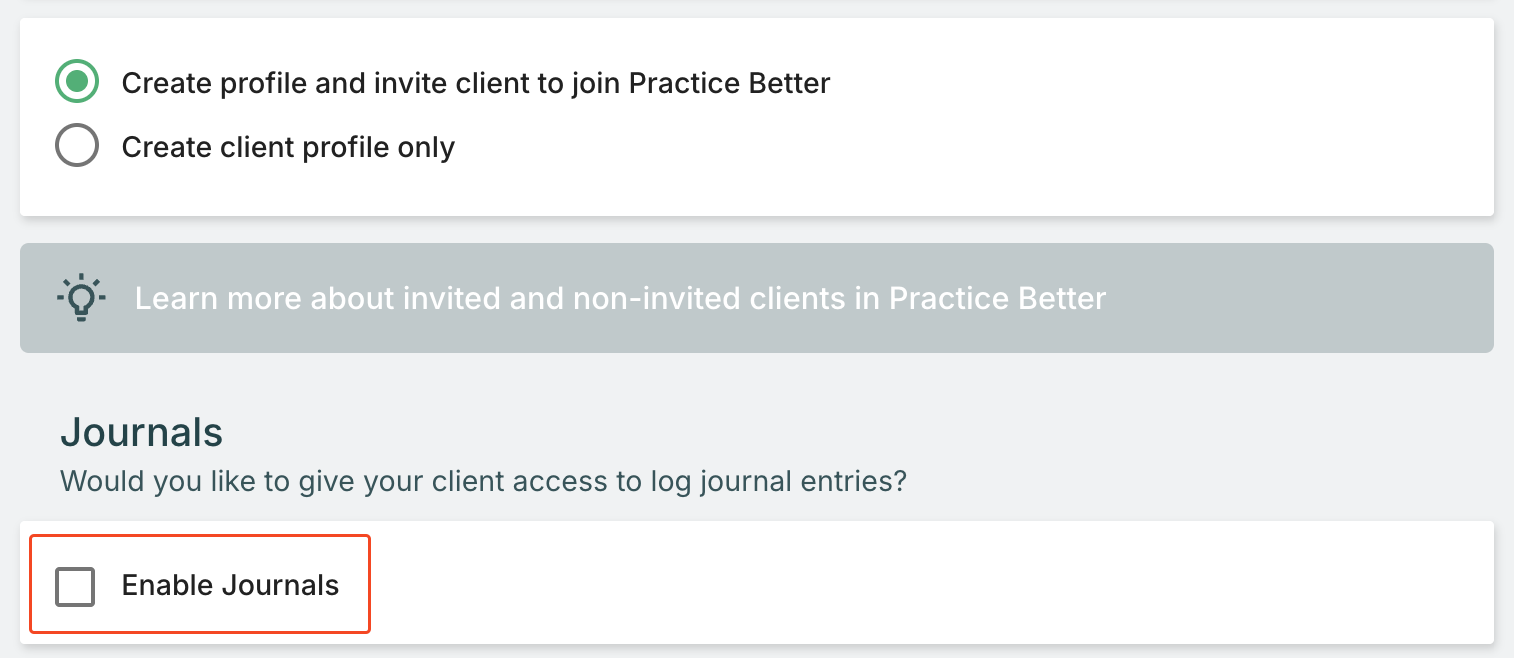
Task: Tick the Enable Journals checkbox
Action: [x=76, y=586]
